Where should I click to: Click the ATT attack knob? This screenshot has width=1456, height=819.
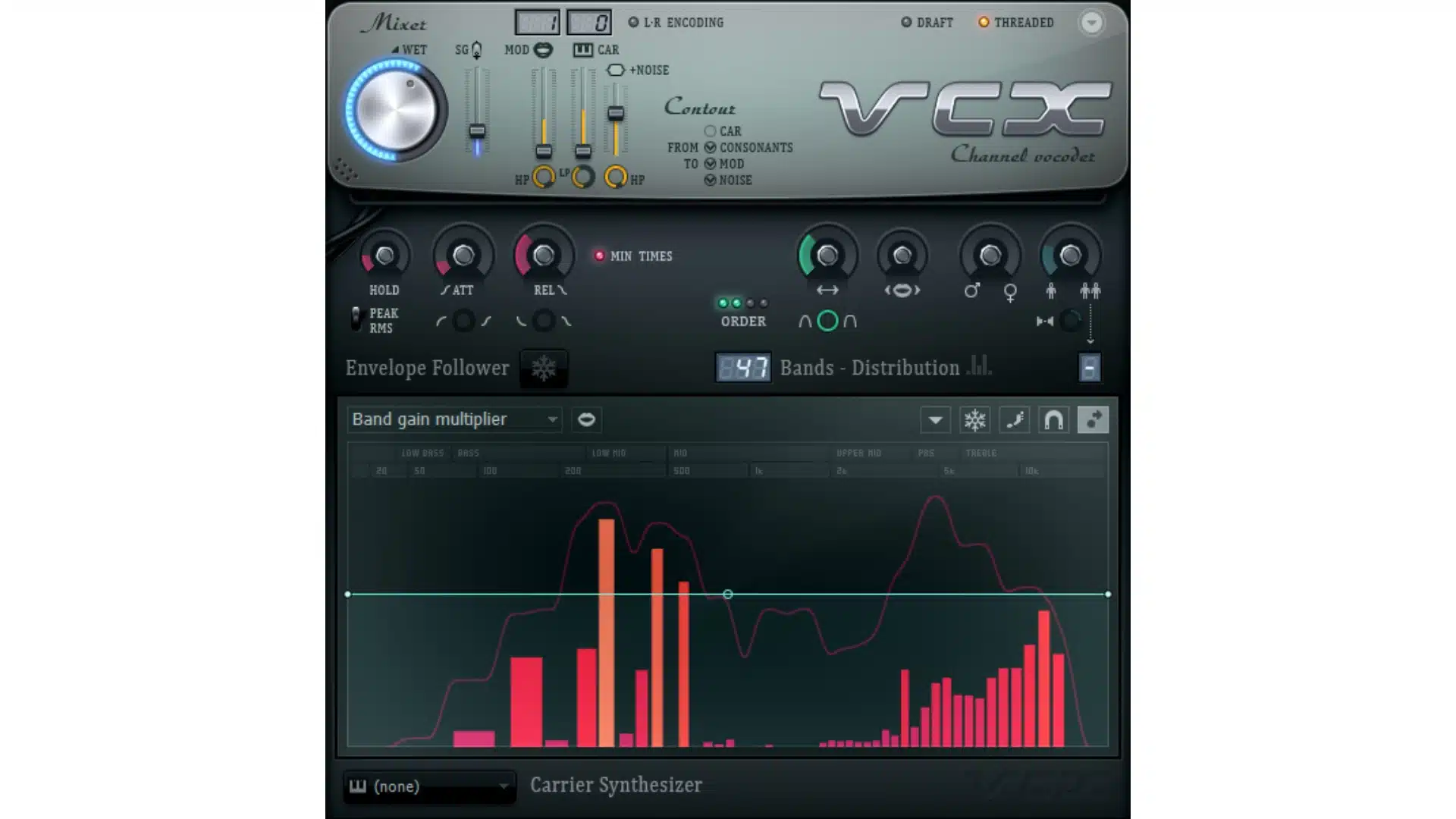pos(463,256)
